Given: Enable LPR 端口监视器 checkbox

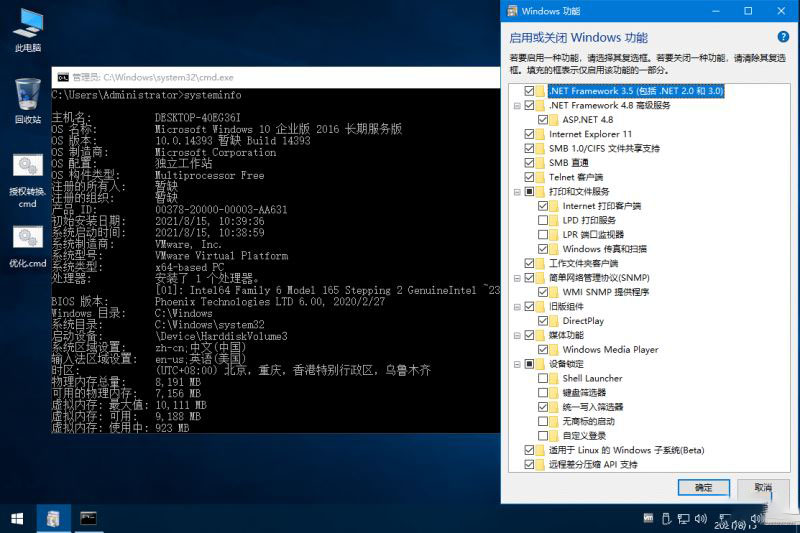Looking at the screenshot, I should click(543, 235).
